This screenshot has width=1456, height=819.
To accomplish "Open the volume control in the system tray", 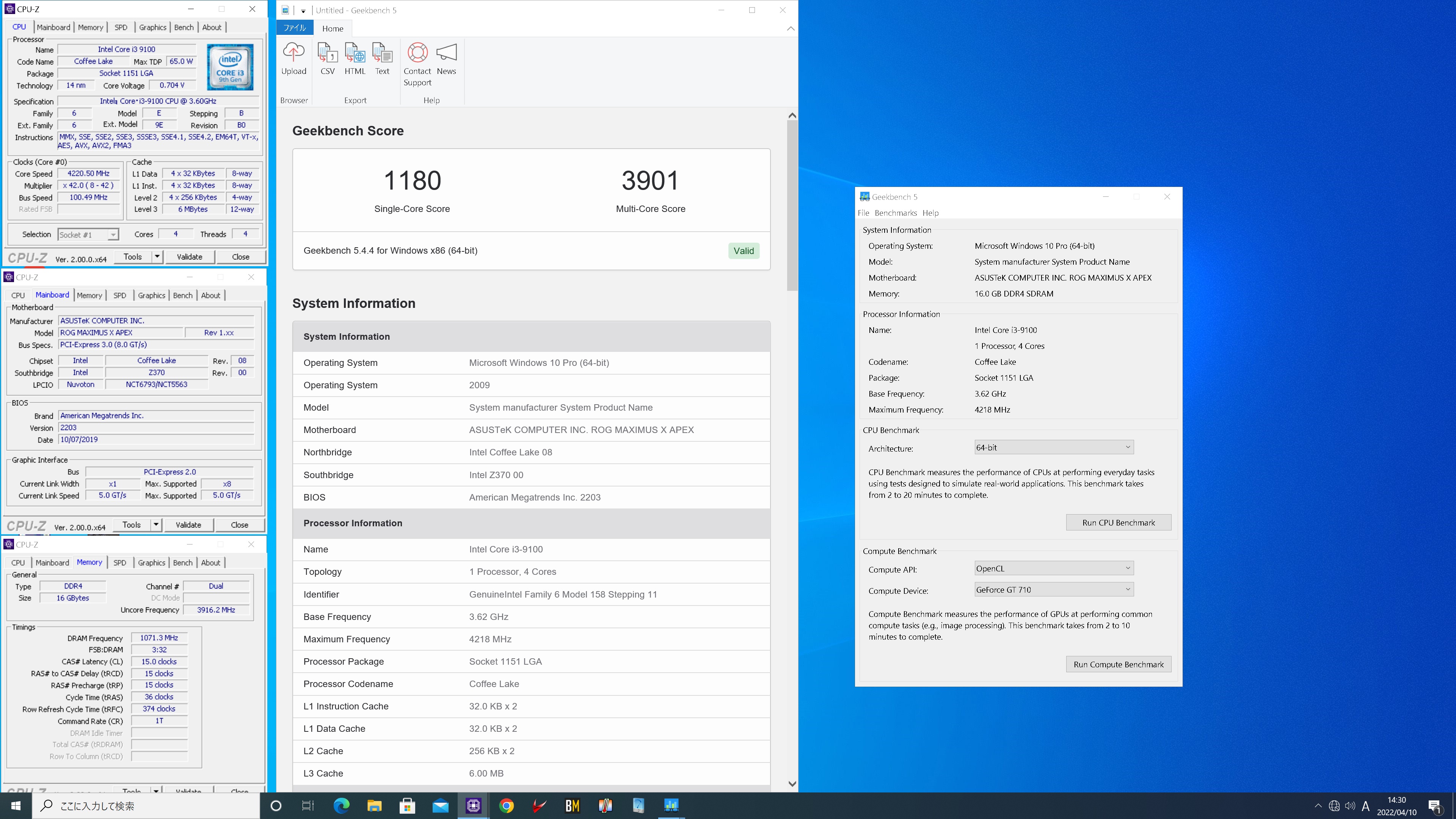I will coord(1350,806).
